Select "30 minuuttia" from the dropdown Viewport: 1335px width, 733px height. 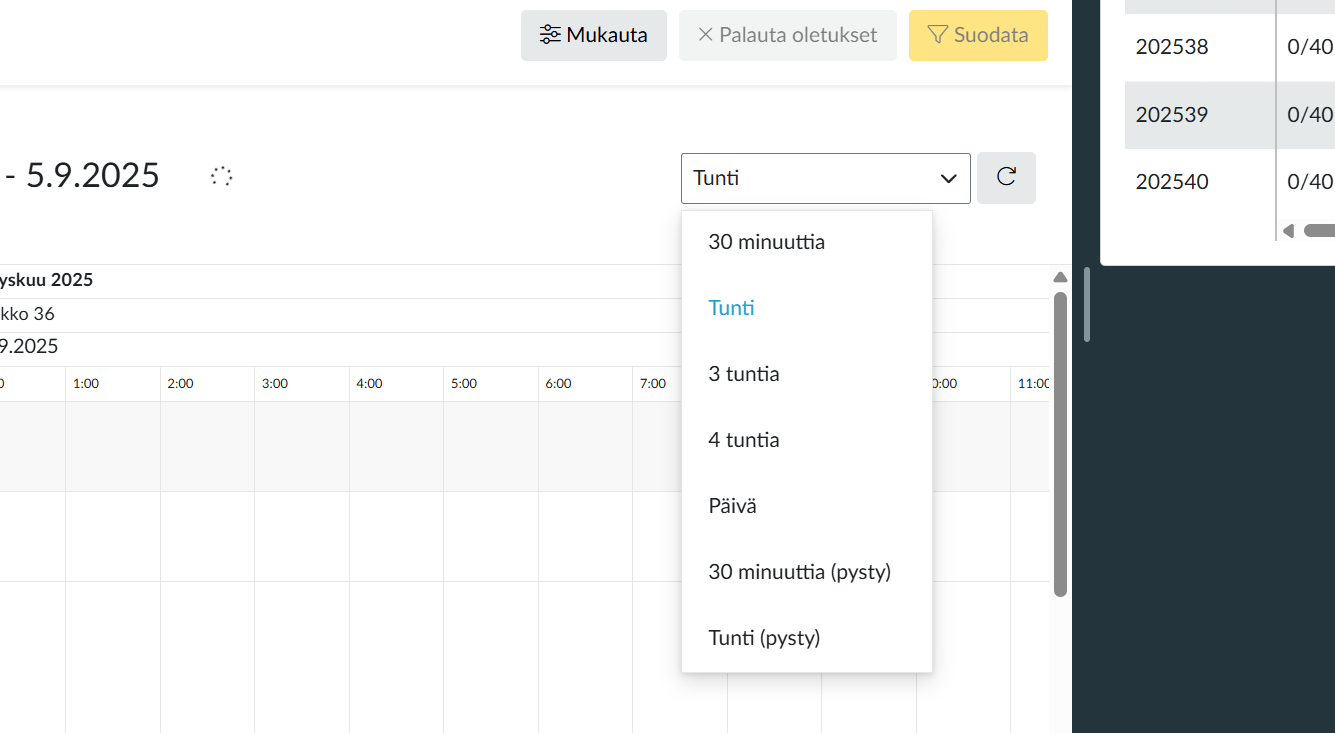pyautogui.click(x=766, y=241)
